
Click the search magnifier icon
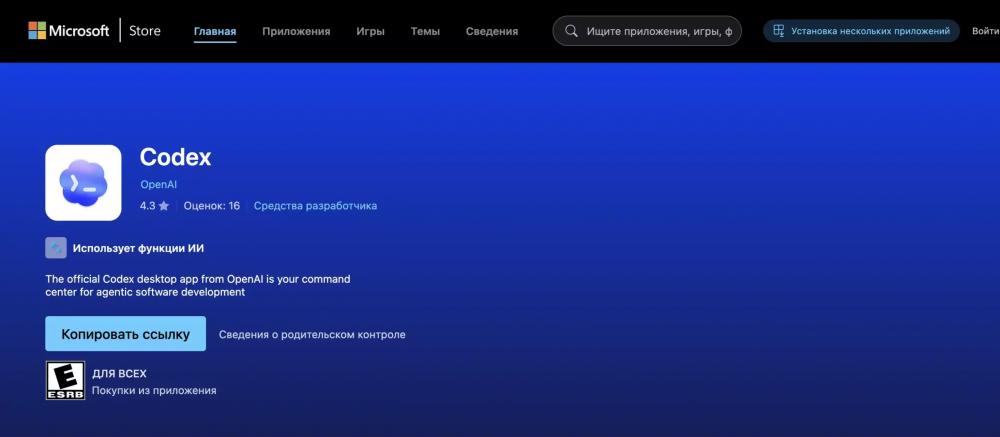571,31
